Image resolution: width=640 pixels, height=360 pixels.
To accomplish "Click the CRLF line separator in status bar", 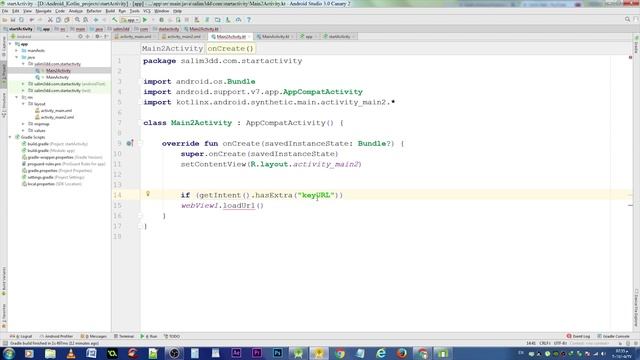I will coord(544,343).
